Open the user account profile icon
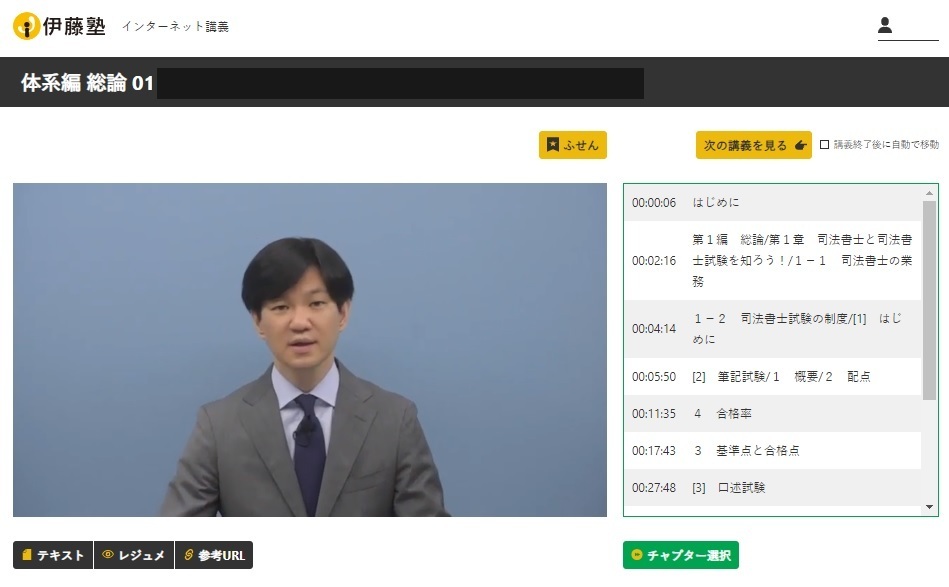This screenshot has width=949, height=587. tap(885, 26)
